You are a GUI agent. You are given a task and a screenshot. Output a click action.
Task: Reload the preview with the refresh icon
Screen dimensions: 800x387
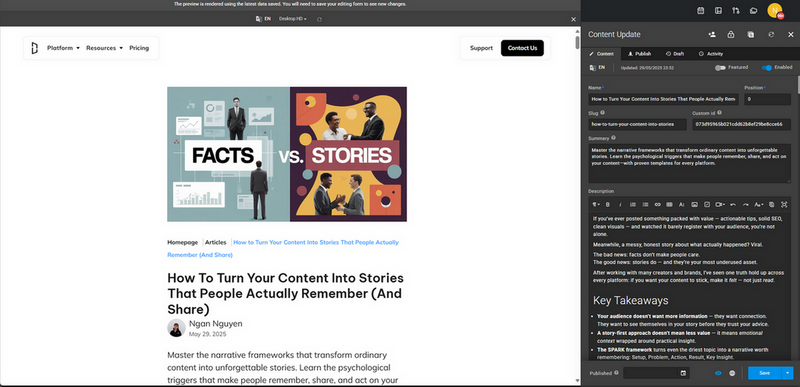click(319, 19)
